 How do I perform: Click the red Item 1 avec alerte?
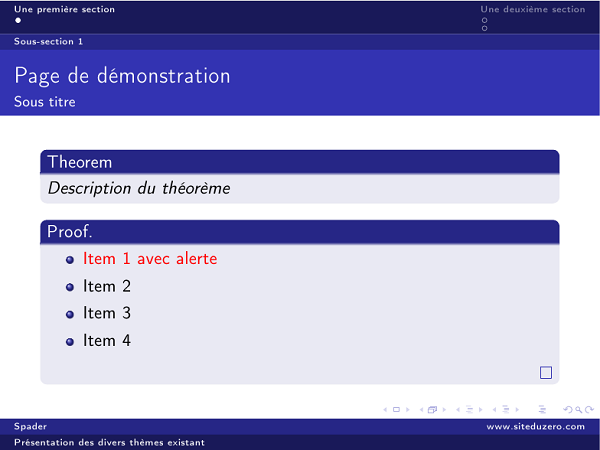[150, 259]
